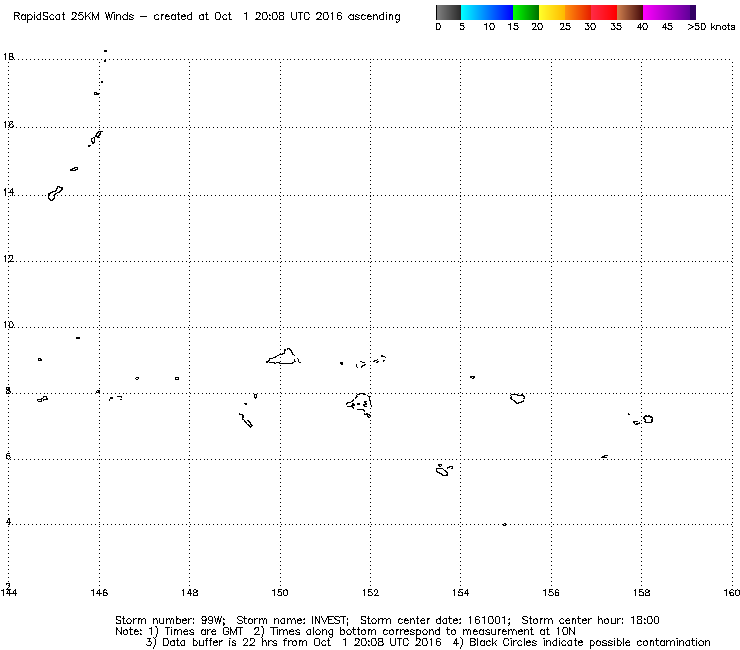740x650 pixels.
Task: Click the '4' latitude axis label
Action: 8,522
